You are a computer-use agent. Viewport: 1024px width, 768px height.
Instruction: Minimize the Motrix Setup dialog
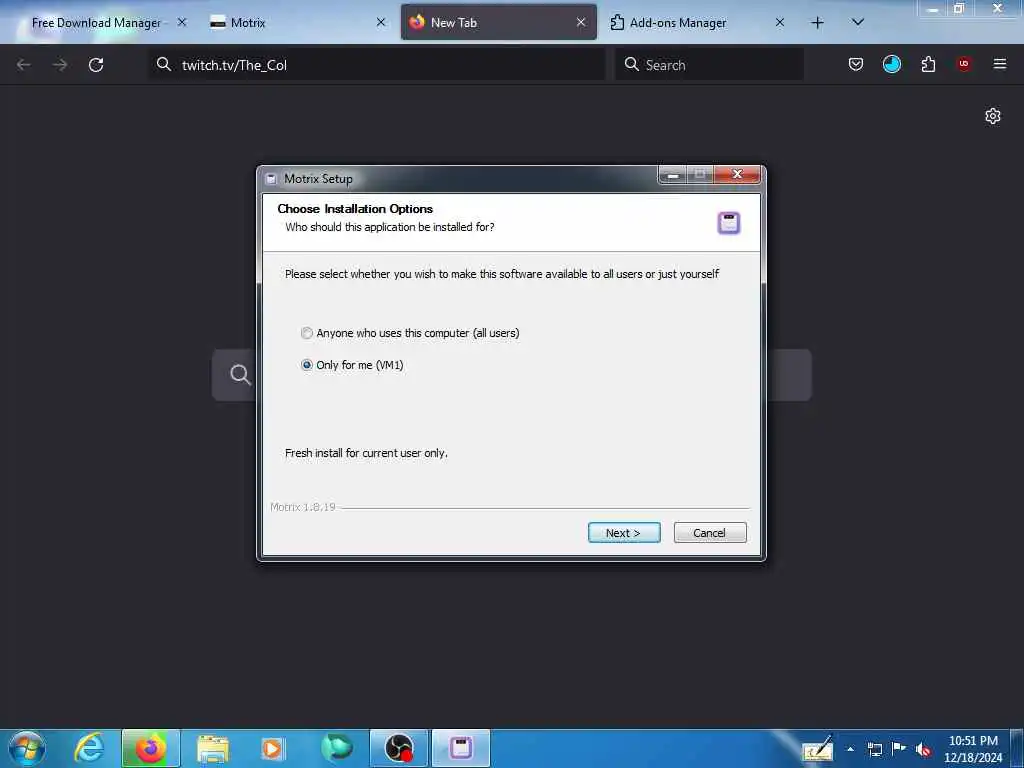click(672, 174)
